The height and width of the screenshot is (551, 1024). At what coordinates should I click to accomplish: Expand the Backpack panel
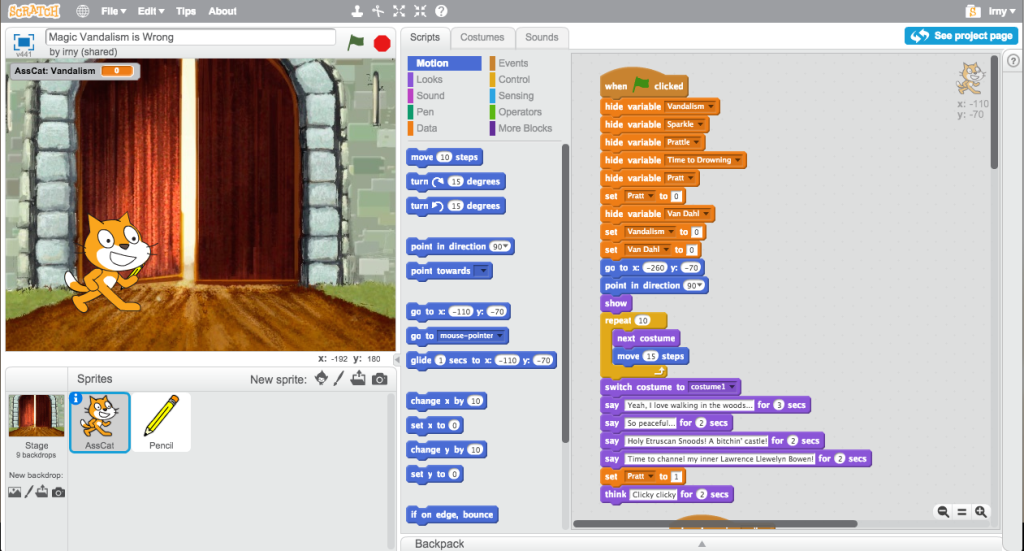(x=701, y=543)
